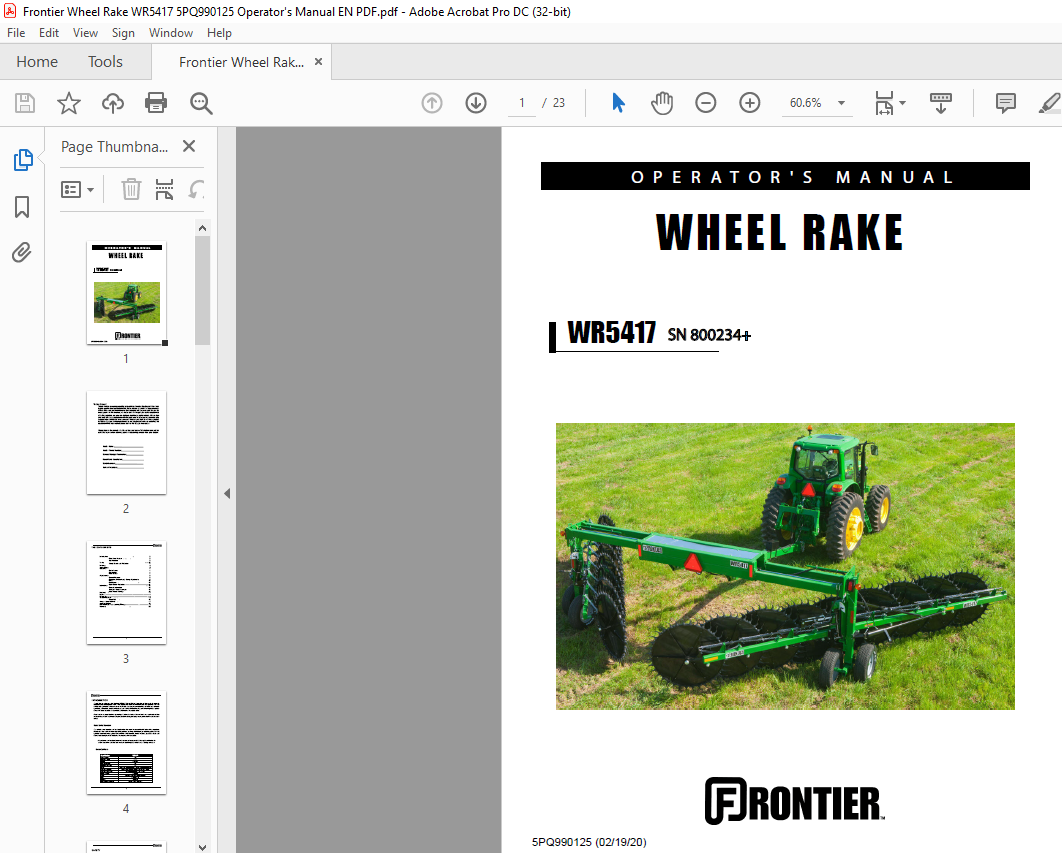Image resolution: width=1062 pixels, height=853 pixels.
Task: Add file to Starred with star icon
Action: coord(68,103)
